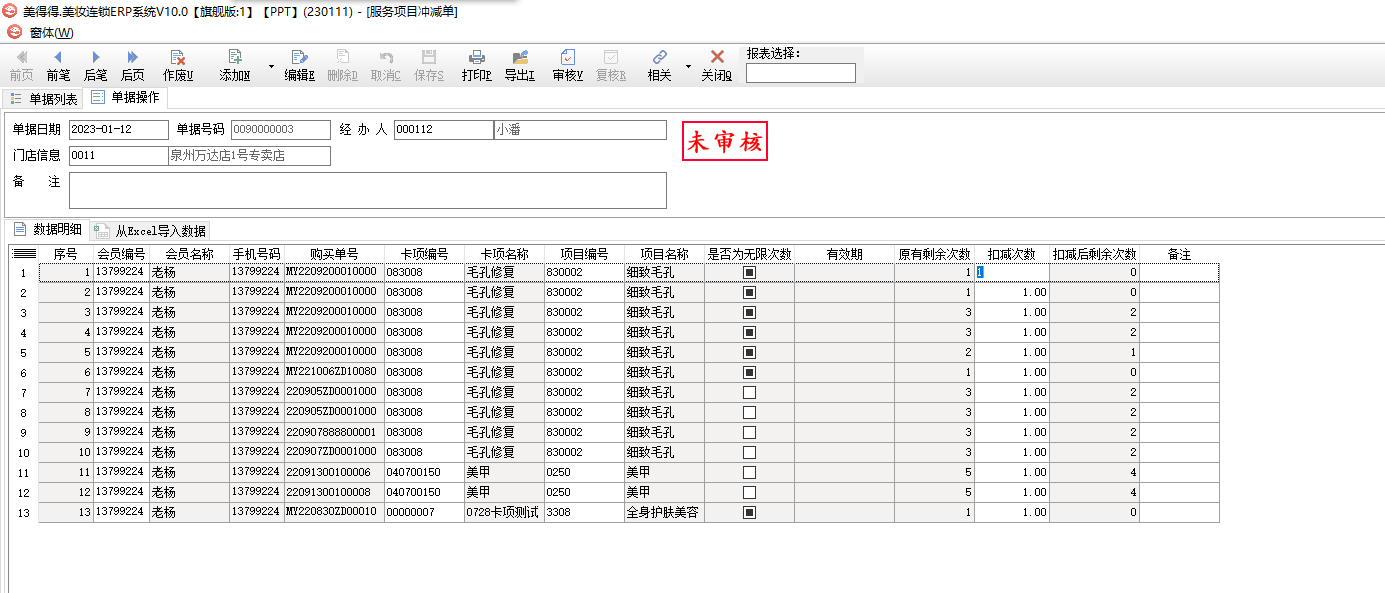Viewport: 1385px width, 593px height.
Task: Check unlimited checkbox in row 7
Action: [749, 392]
